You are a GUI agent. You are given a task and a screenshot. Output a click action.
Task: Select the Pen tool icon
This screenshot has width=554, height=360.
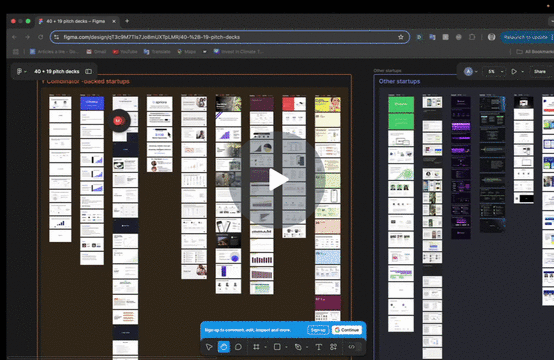pos(298,347)
